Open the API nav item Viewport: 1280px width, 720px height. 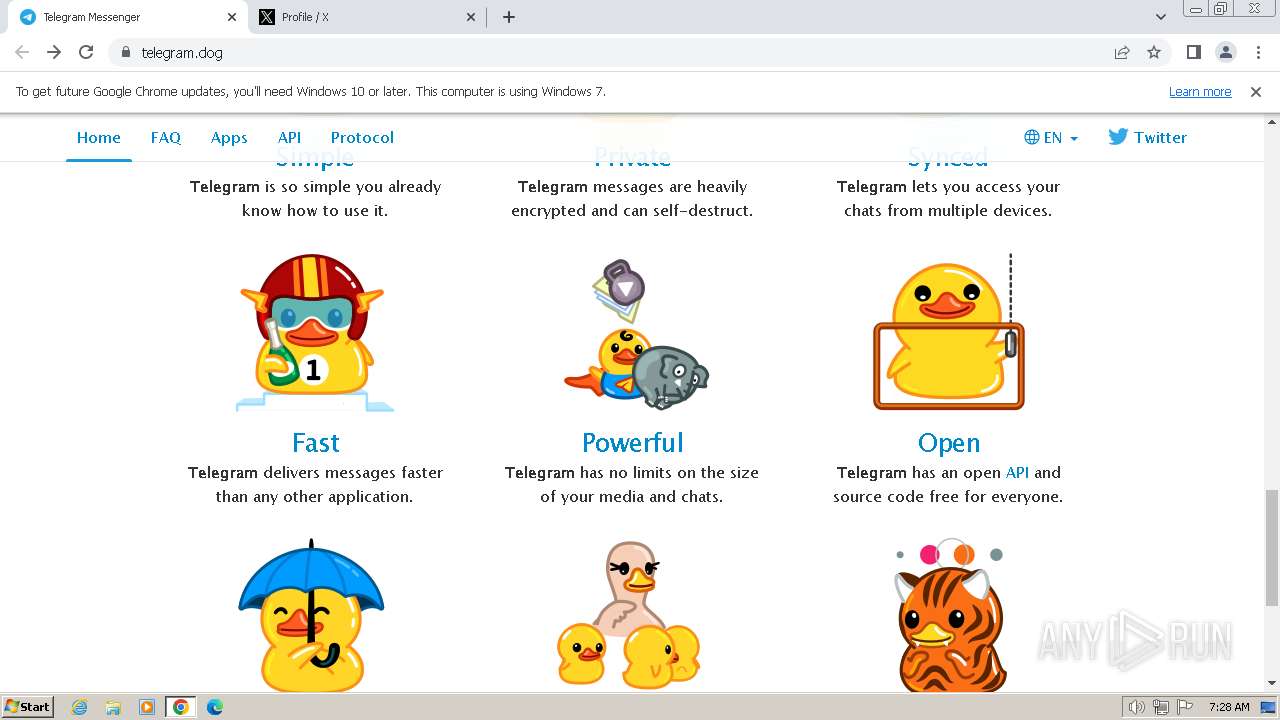(289, 138)
